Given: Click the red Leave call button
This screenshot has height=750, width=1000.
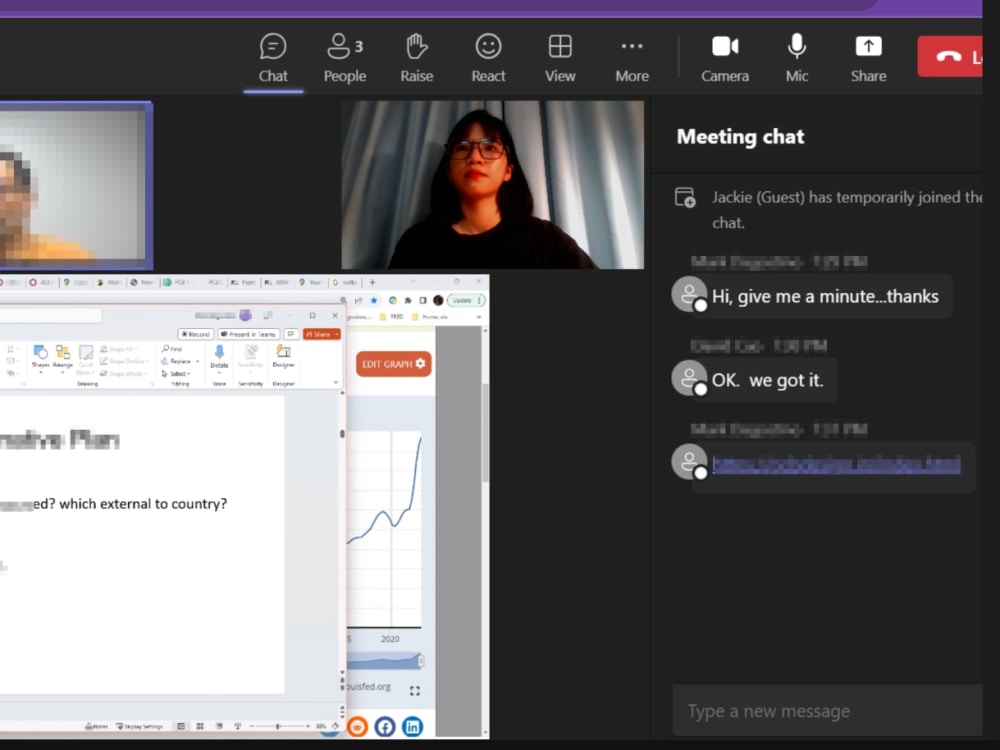Looking at the screenshot, I should [x=950, y=57].
